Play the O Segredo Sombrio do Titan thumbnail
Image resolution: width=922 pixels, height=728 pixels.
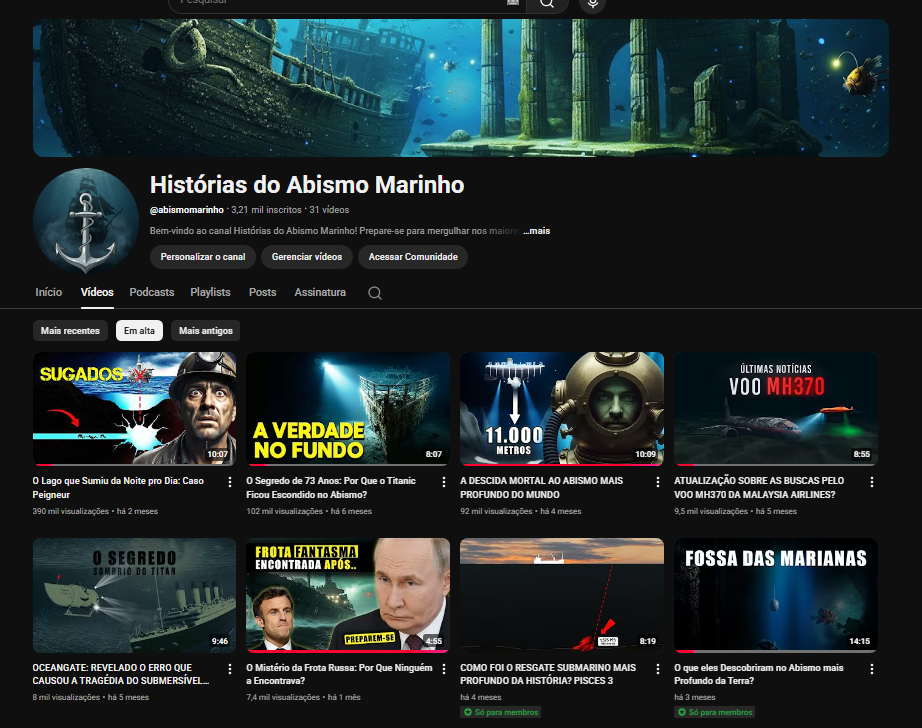[135, 595]
